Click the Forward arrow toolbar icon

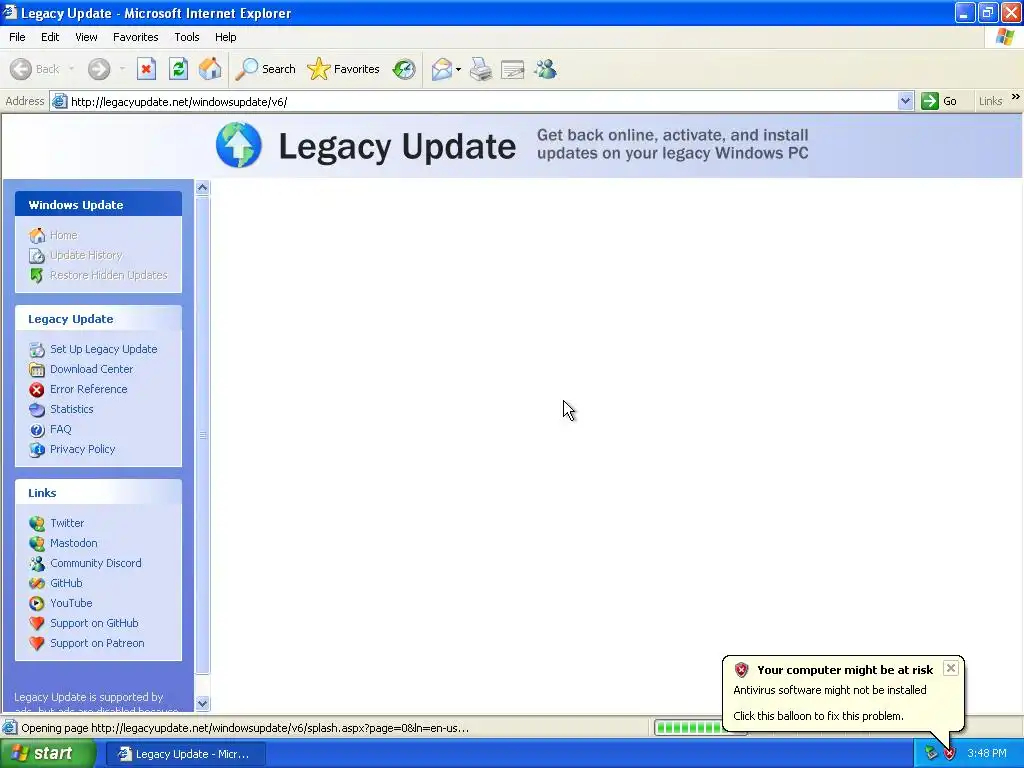pyautogui.click(x=99, y=69)
